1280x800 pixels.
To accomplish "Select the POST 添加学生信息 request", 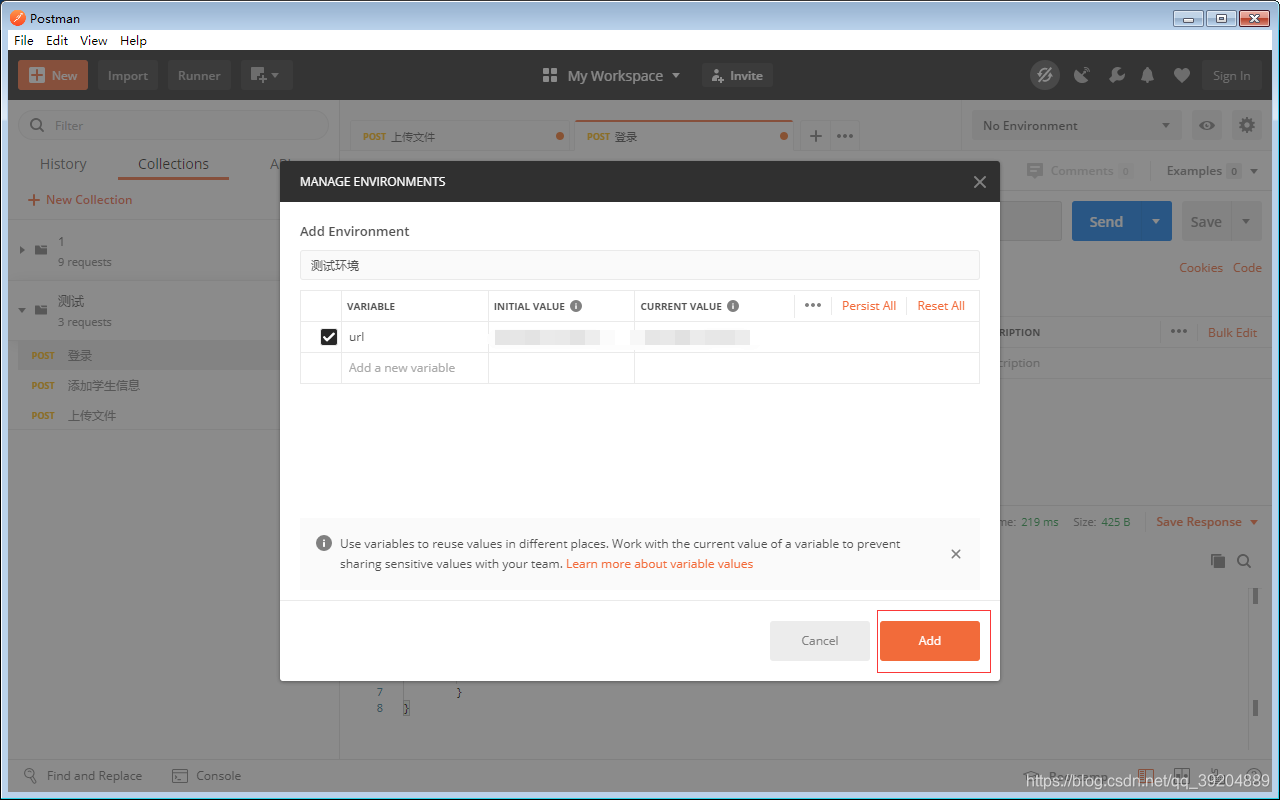I will click(144, 385).
